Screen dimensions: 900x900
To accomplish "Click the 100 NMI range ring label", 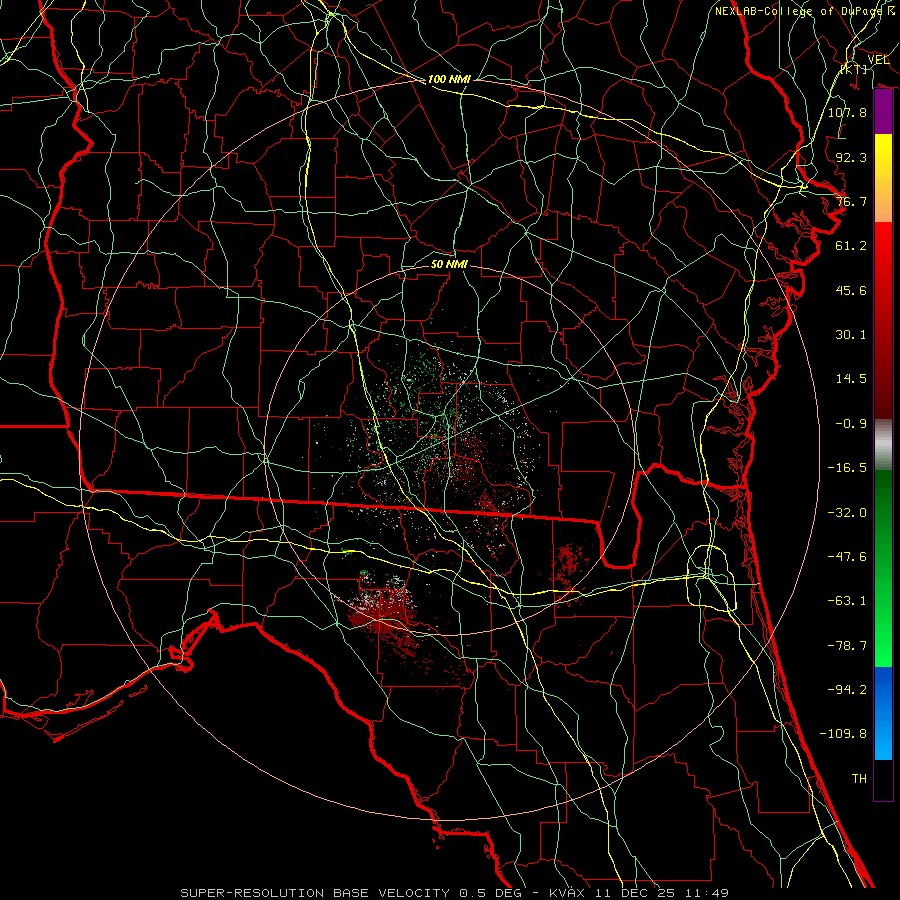I will click(449, 79).
